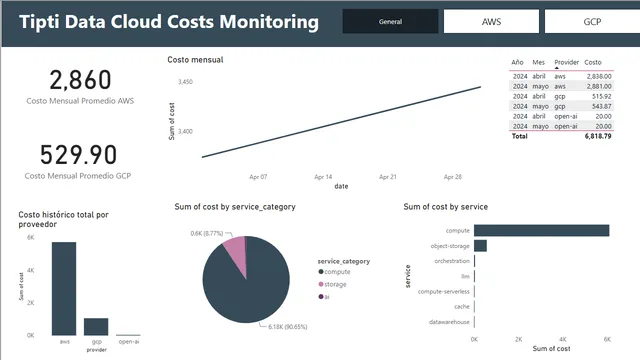The height and width of the screenshot is (360, 640).
Task: Click the Sum of cost by service_category title
Action: click(x=235, y=207)
